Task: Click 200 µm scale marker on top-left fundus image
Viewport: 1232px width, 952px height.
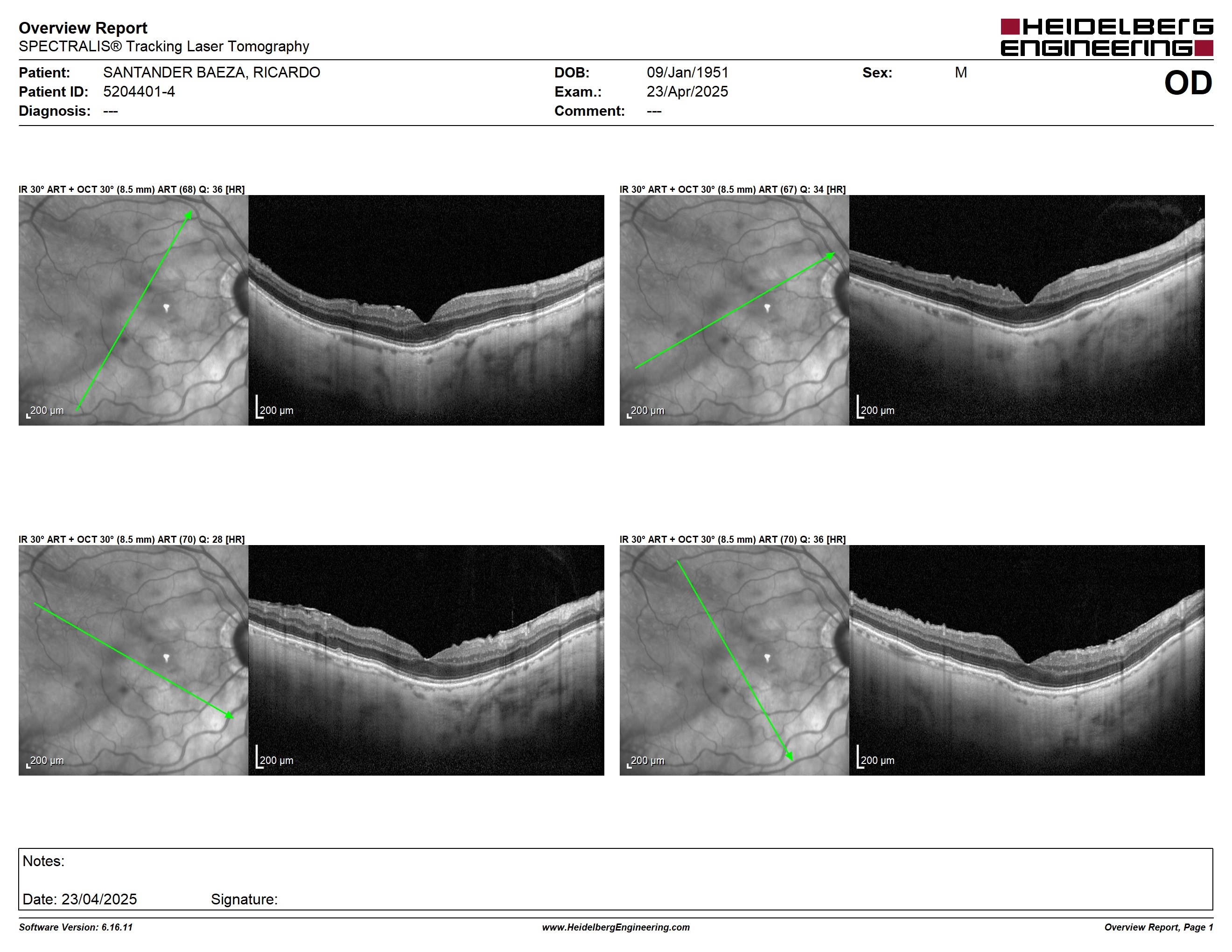Action: [45, 411]
